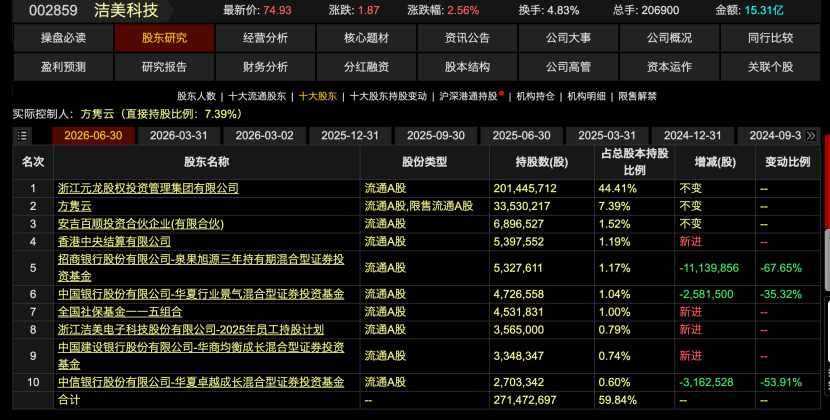Open shareholder 方隽云 in the table
The width and height of the screenshot is (830, 420).
[x=75, y=206]
